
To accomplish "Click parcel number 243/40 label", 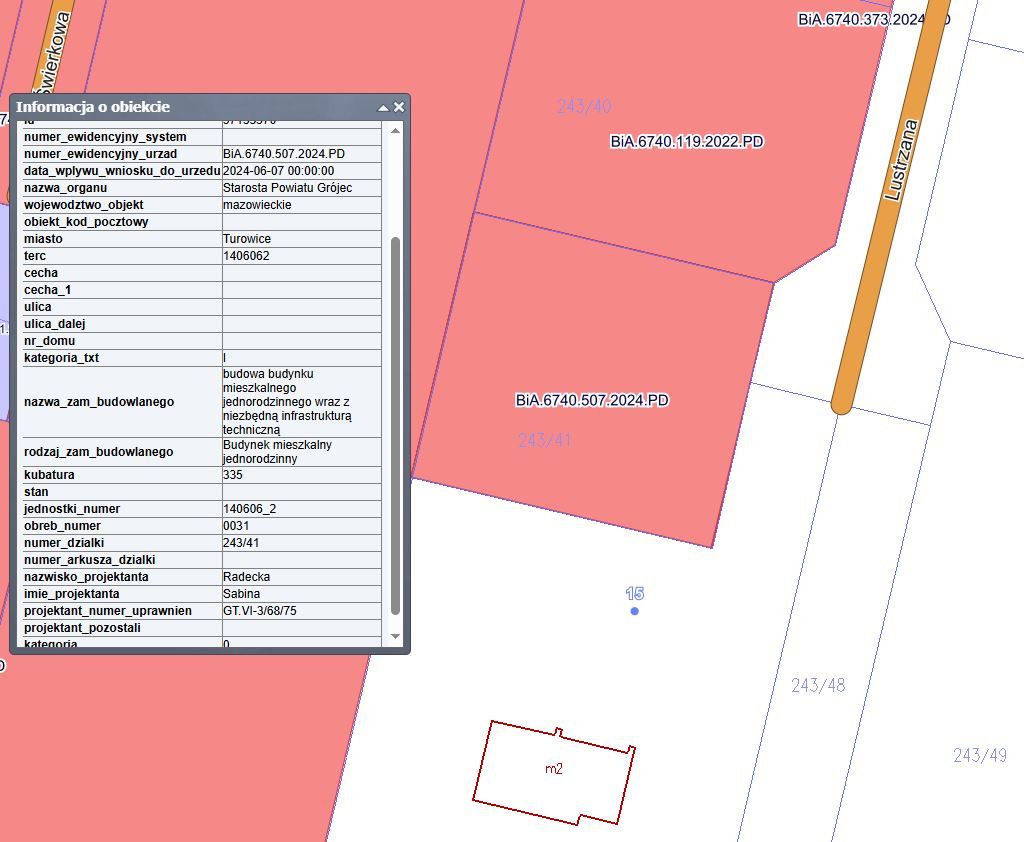I will (x=584, y=106).
